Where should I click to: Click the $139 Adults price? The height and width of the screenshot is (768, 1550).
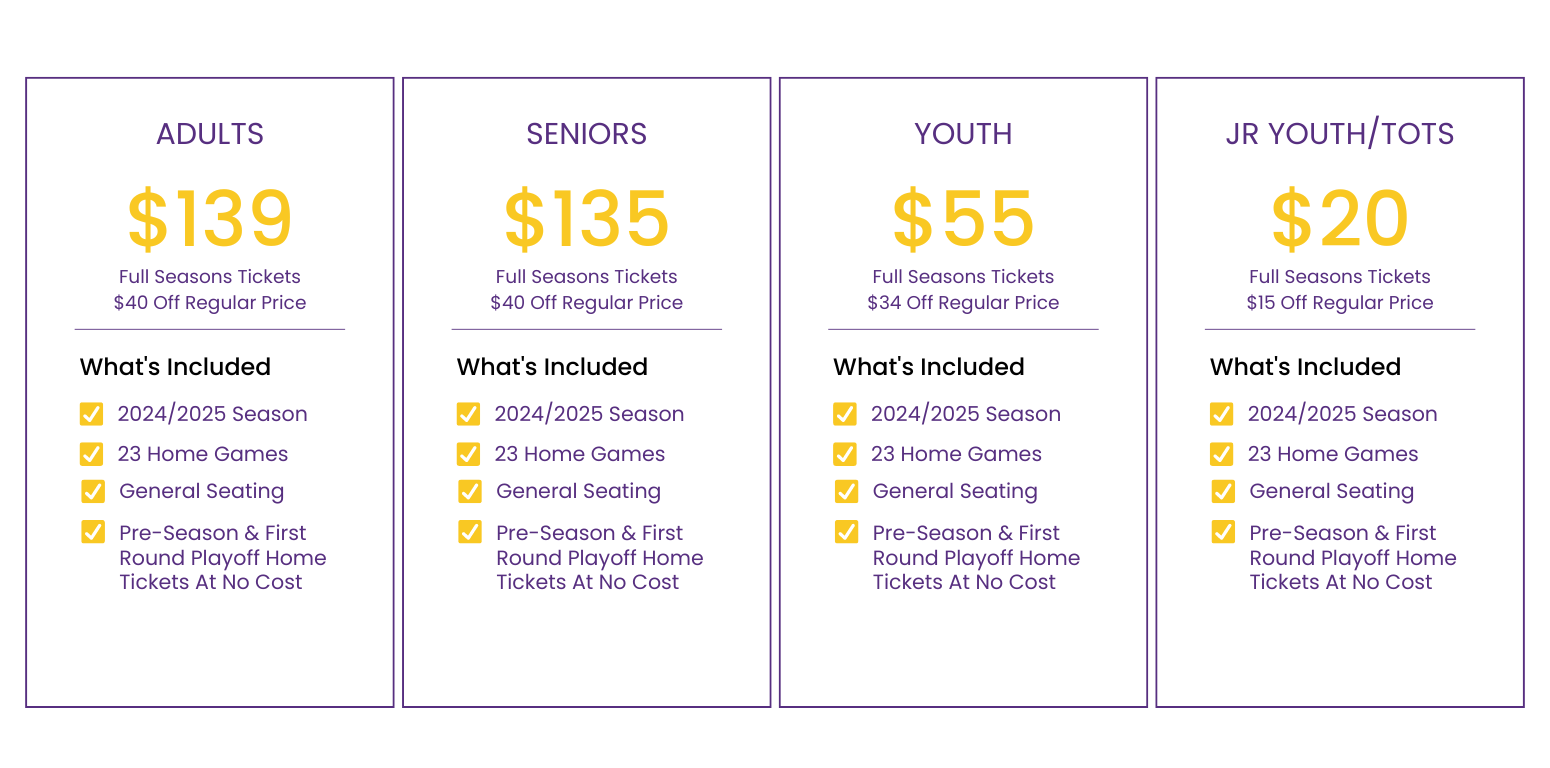coord(210,219)
